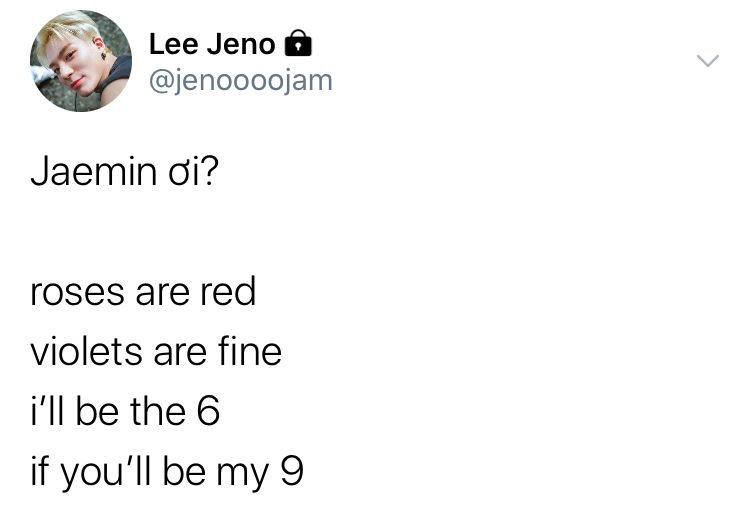Screen dimensions: 750x516
Task: Tap the line "i'll be the 6"
Action: [x=125, y=411]
